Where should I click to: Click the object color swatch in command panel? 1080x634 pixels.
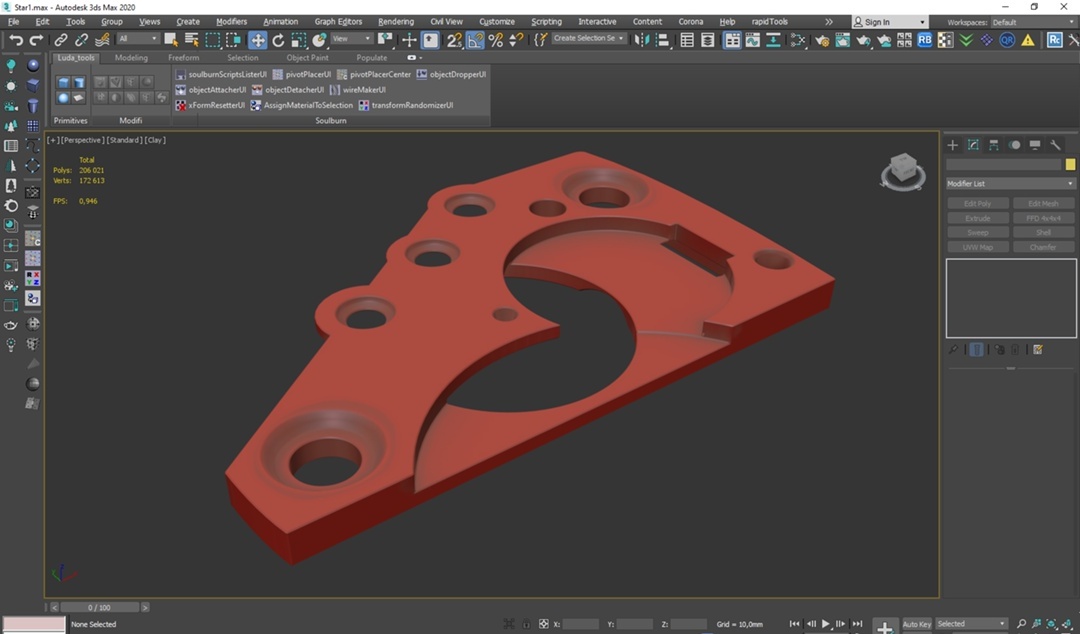(x=1070, y=165)
